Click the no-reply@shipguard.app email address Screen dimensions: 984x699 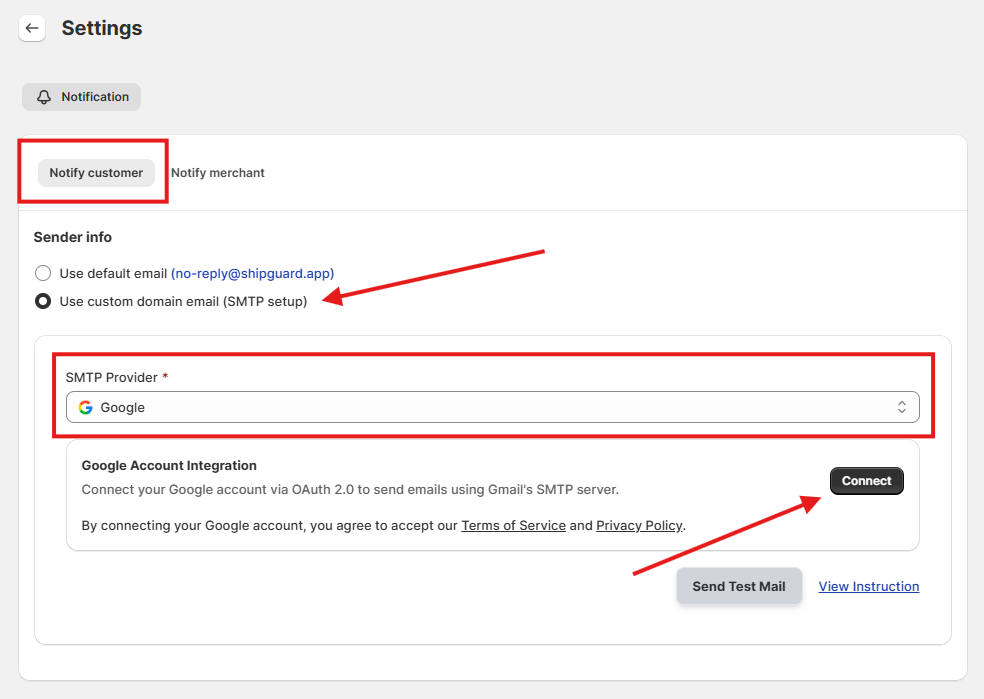pyautogui.click(x=252, y=273)
